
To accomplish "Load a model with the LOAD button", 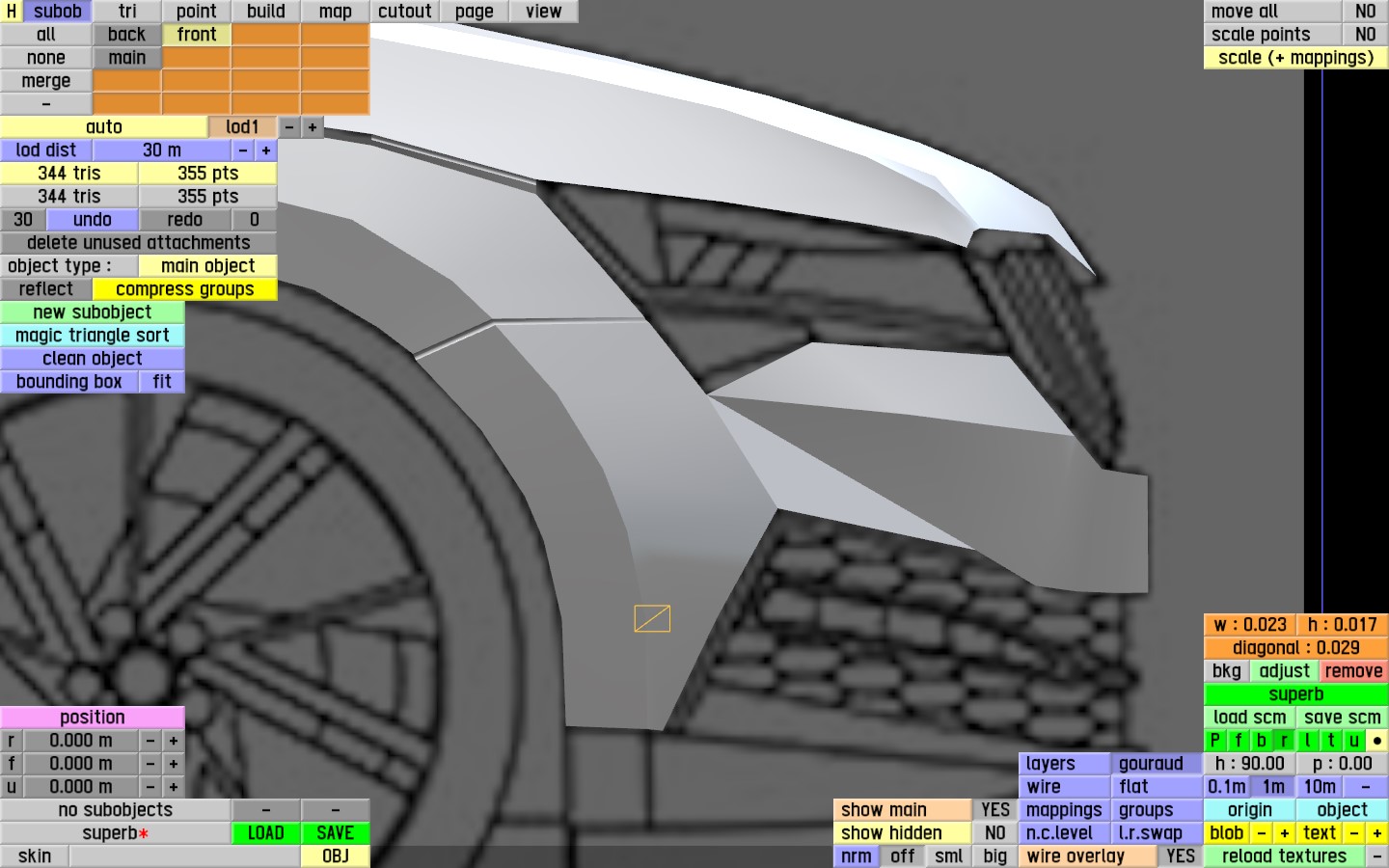I will click(266, 833).
